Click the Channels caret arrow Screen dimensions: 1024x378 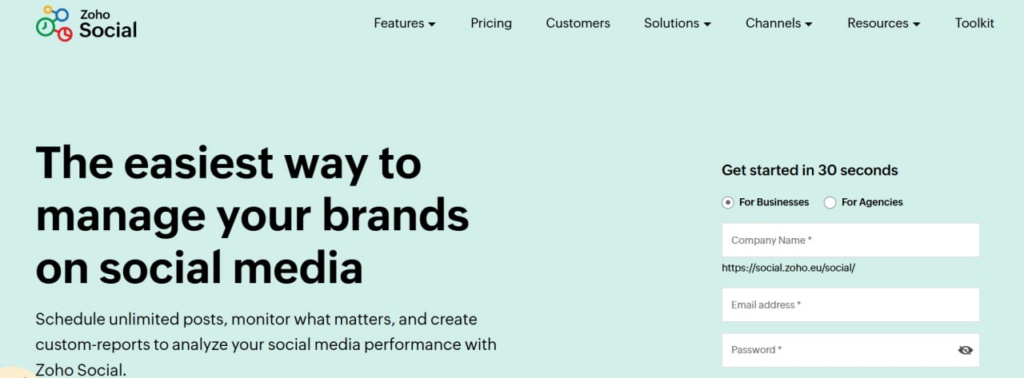point(809,25)
